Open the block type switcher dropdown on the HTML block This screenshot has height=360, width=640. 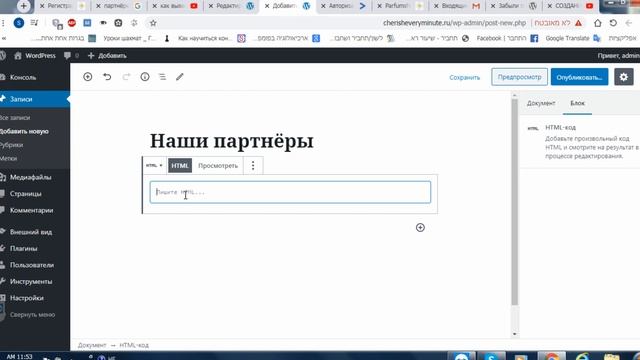point(154,165)
